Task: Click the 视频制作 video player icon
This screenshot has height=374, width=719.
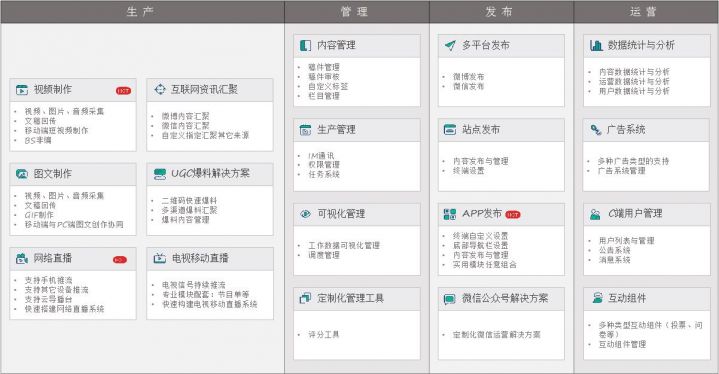Action: (x=22, y=90)
